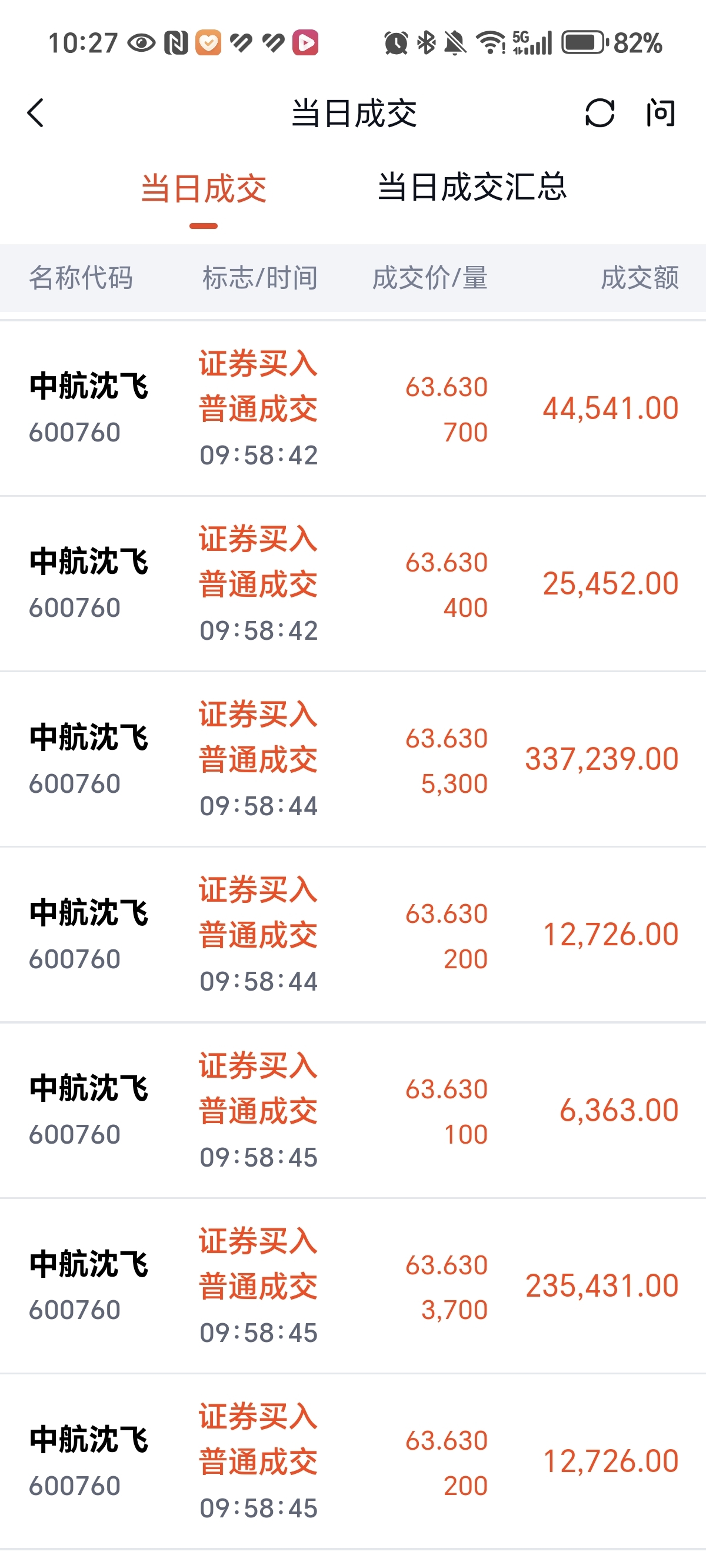Switch to the 当日成交汇总 tab
706x1568 pixels.
(472, 187)
